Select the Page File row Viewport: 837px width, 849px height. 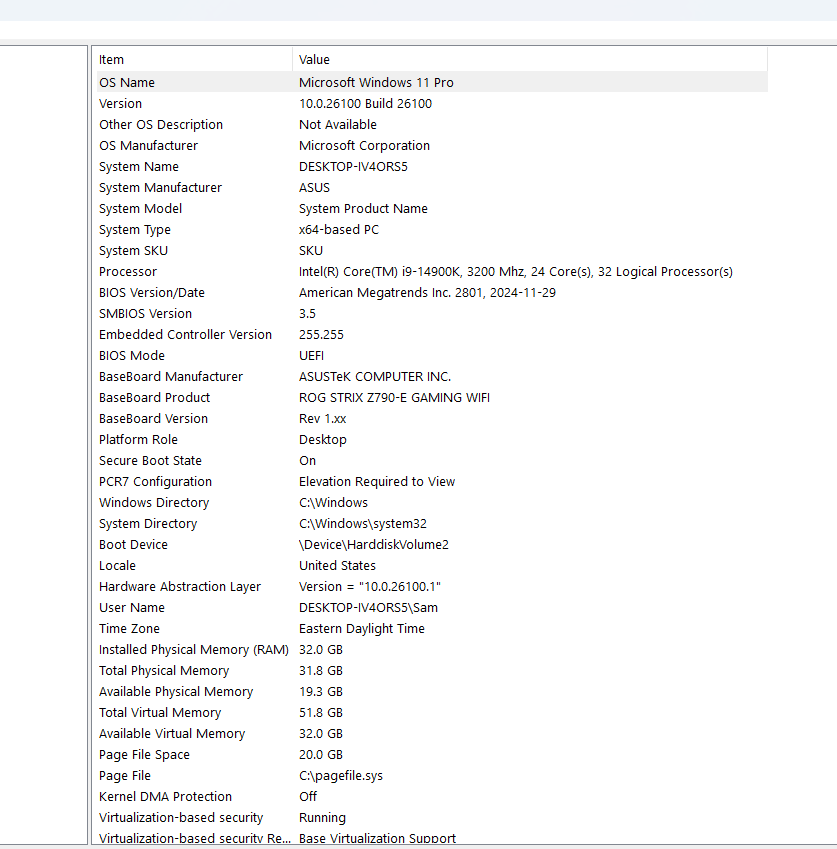432,776
